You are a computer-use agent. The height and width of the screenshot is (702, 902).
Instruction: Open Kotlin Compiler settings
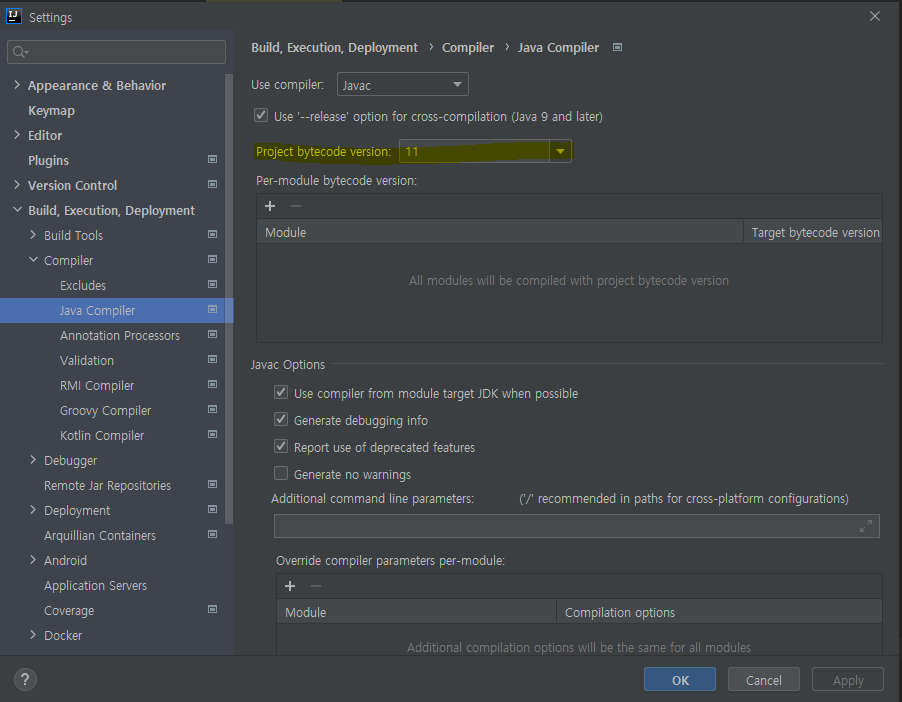pyautogui.click(x=102, y=436)
